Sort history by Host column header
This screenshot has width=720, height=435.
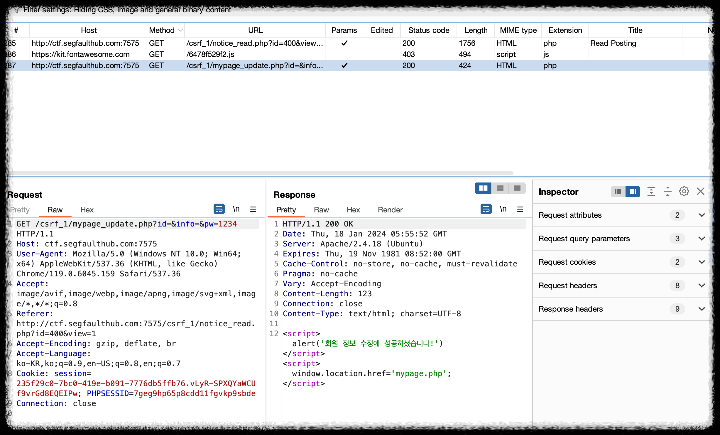point(88,30)
